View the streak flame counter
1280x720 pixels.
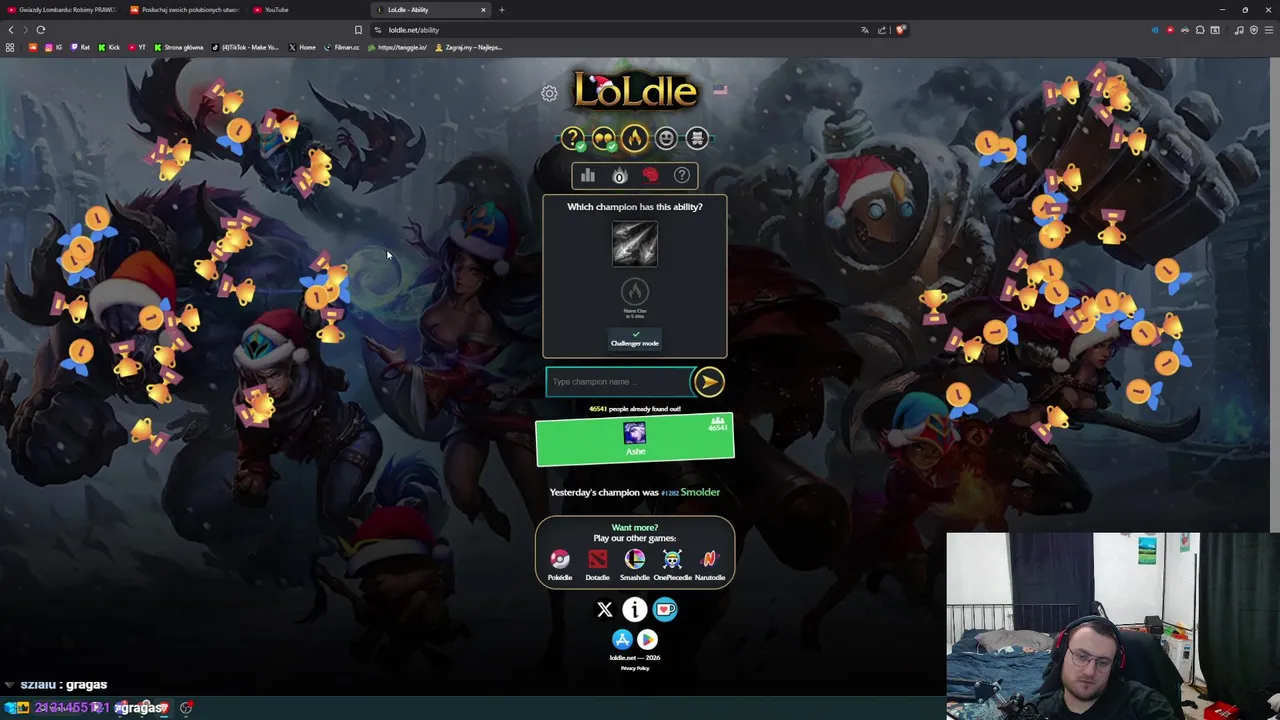pos(619,176)
